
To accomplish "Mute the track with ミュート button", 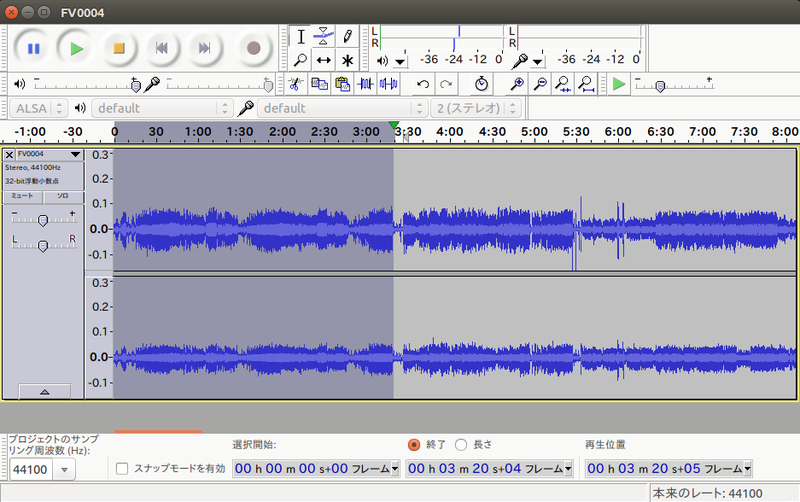I will (x=23, y=196).
